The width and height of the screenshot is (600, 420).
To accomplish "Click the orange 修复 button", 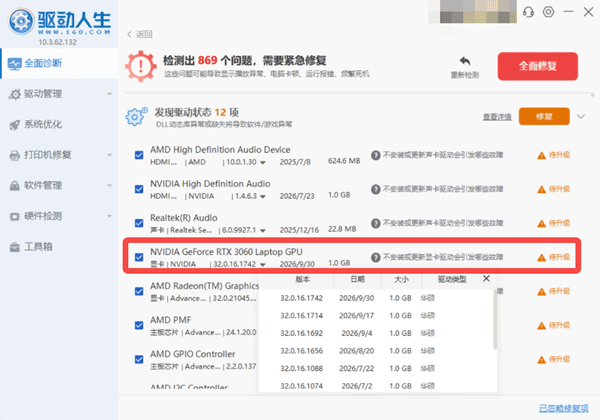I will (544, 116).
